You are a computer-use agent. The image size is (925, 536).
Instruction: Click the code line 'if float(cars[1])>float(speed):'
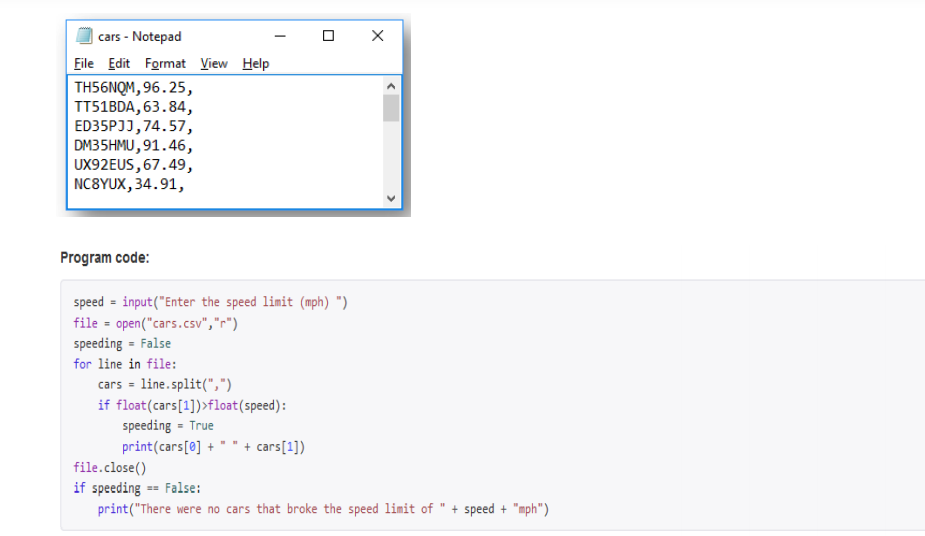[192, 406]
